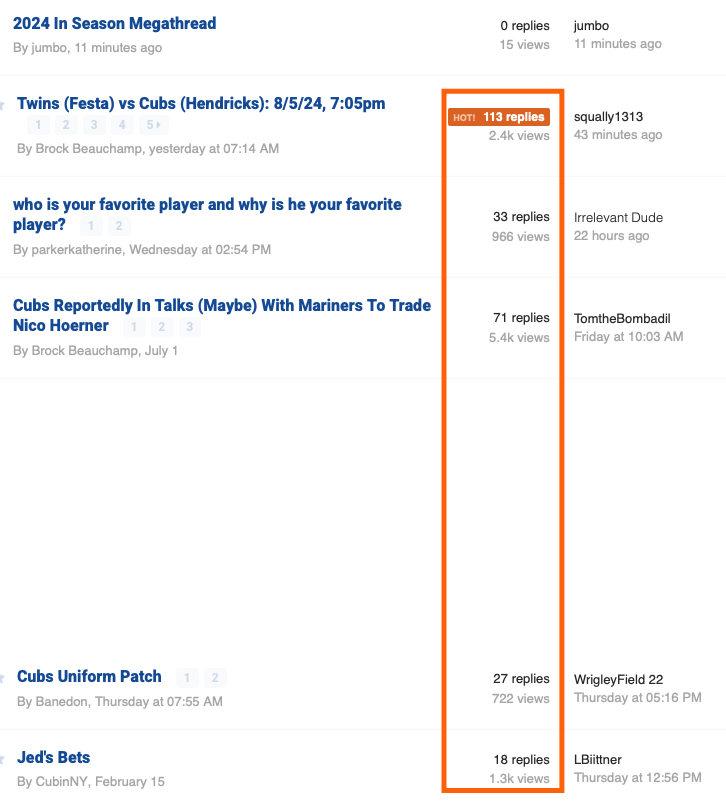726x803 pixels.
Task: Open the Nico Hoerner trade talks thread
Action: [x=221, y=305]
